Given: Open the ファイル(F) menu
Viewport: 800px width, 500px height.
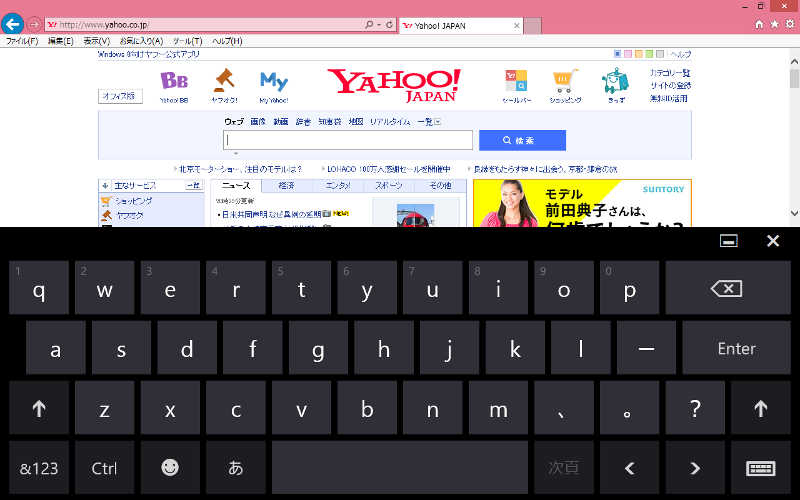Looking at the screenshot, I should (x=22, y=41).
